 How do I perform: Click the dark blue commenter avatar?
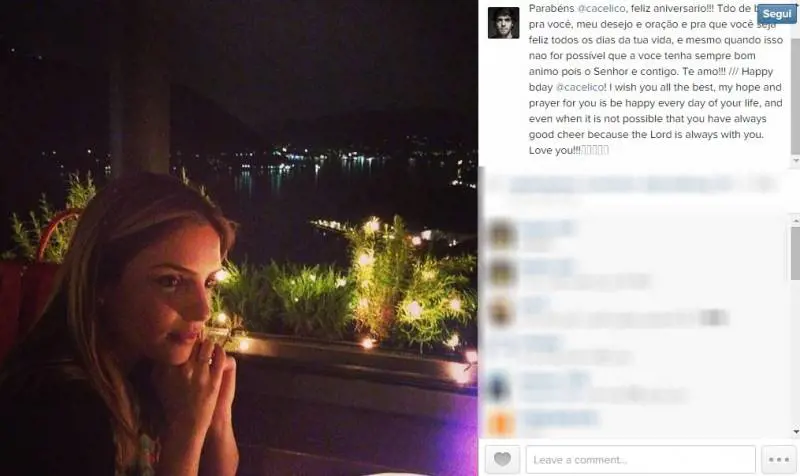pos(498,386)
